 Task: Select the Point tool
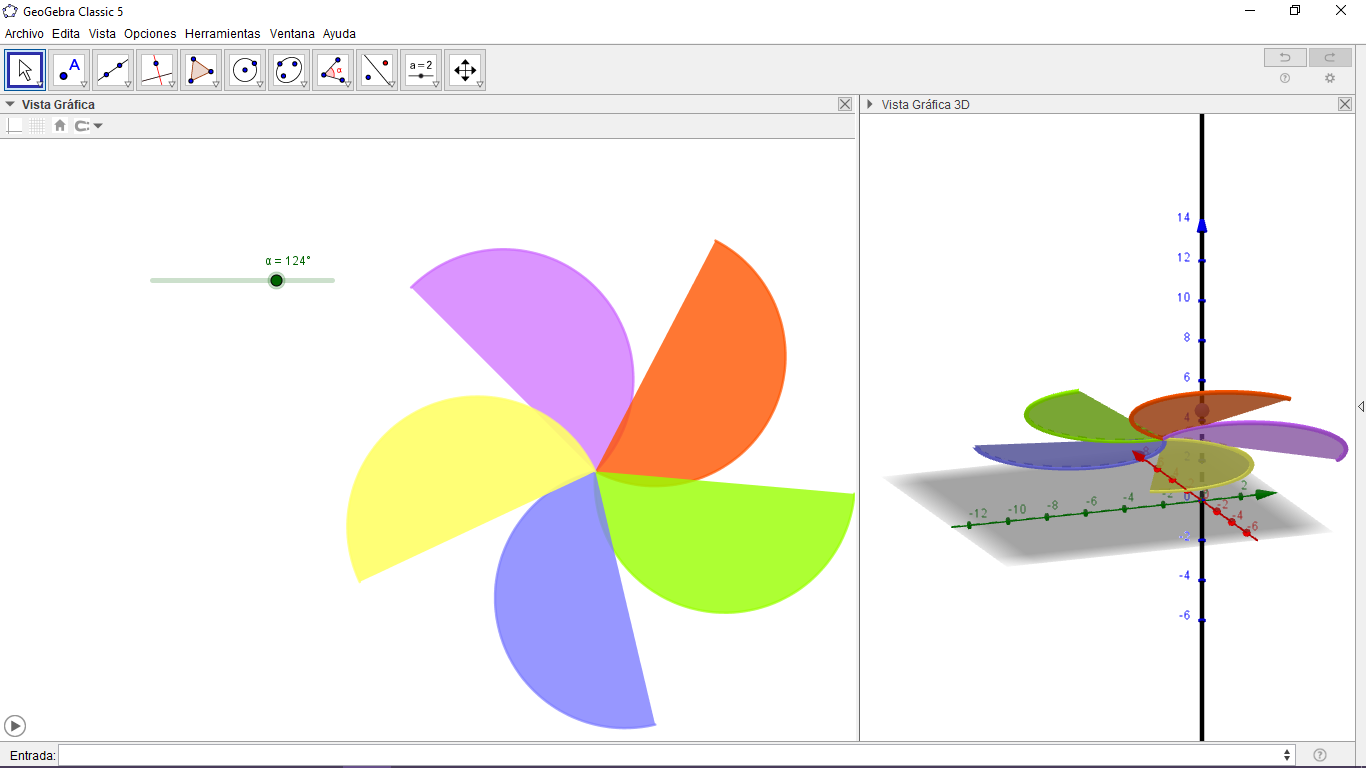coord(68,69)
